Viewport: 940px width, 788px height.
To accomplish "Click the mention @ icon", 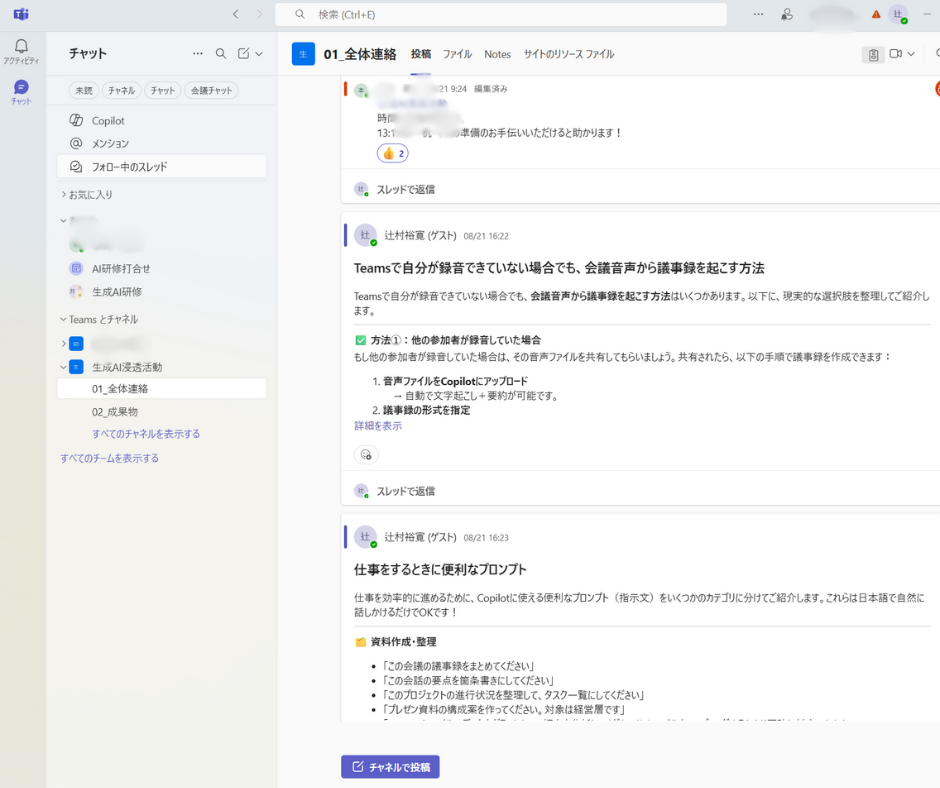I will click(x=76, y=143).
